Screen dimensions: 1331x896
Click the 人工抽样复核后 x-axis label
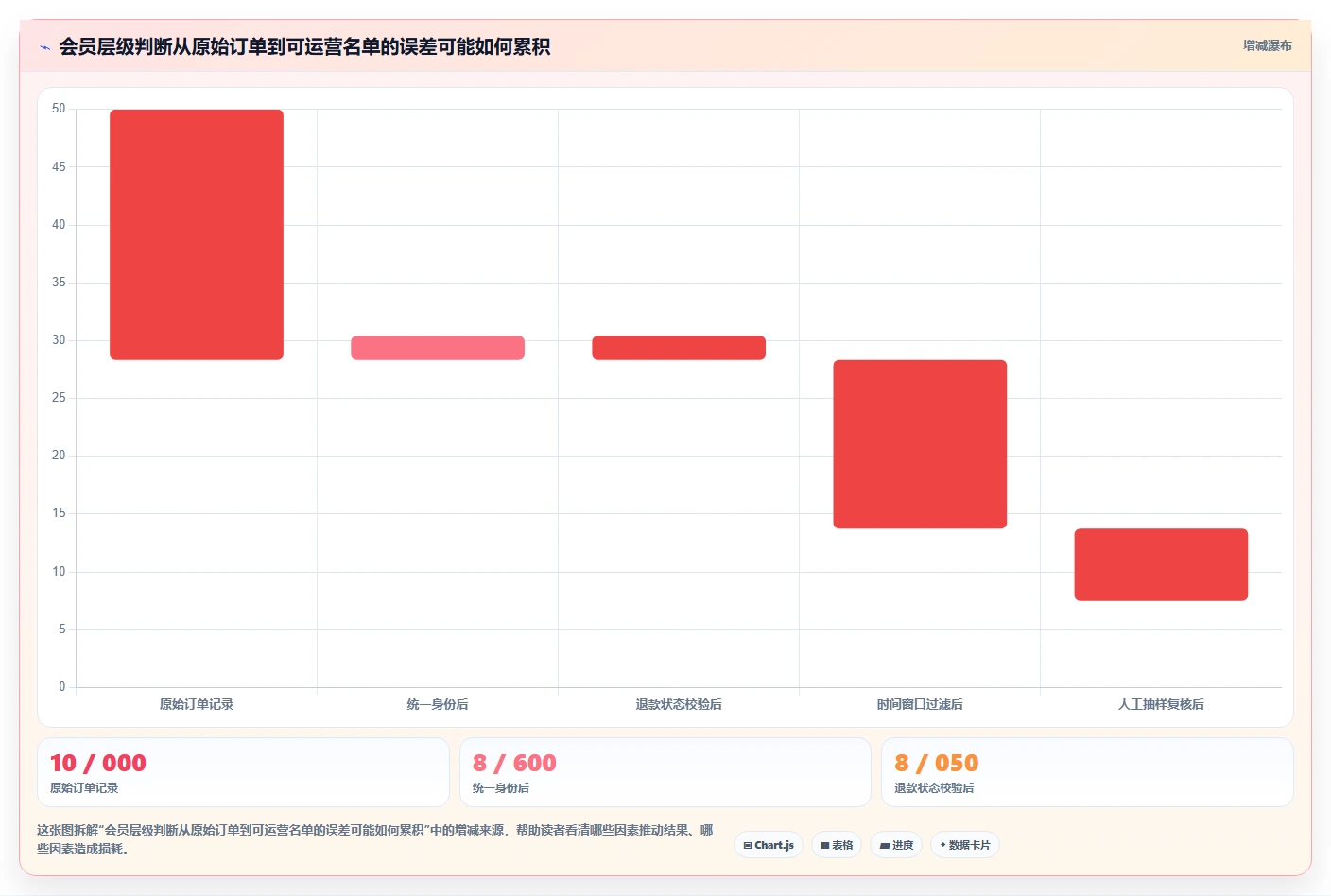coord(1161,704)
